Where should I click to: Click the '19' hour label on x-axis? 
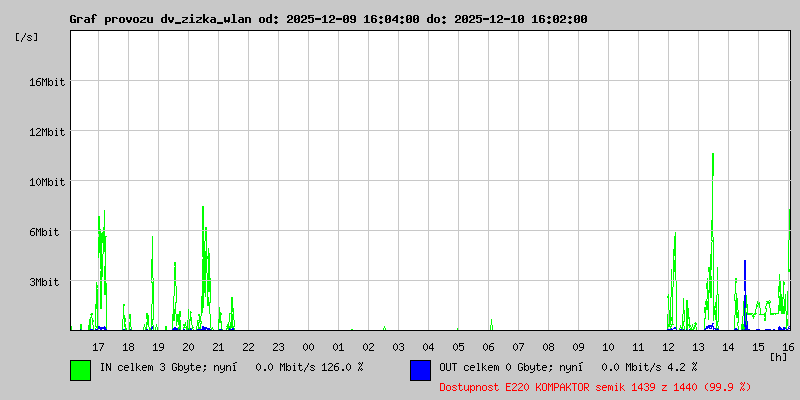click(x=159, y=347)
